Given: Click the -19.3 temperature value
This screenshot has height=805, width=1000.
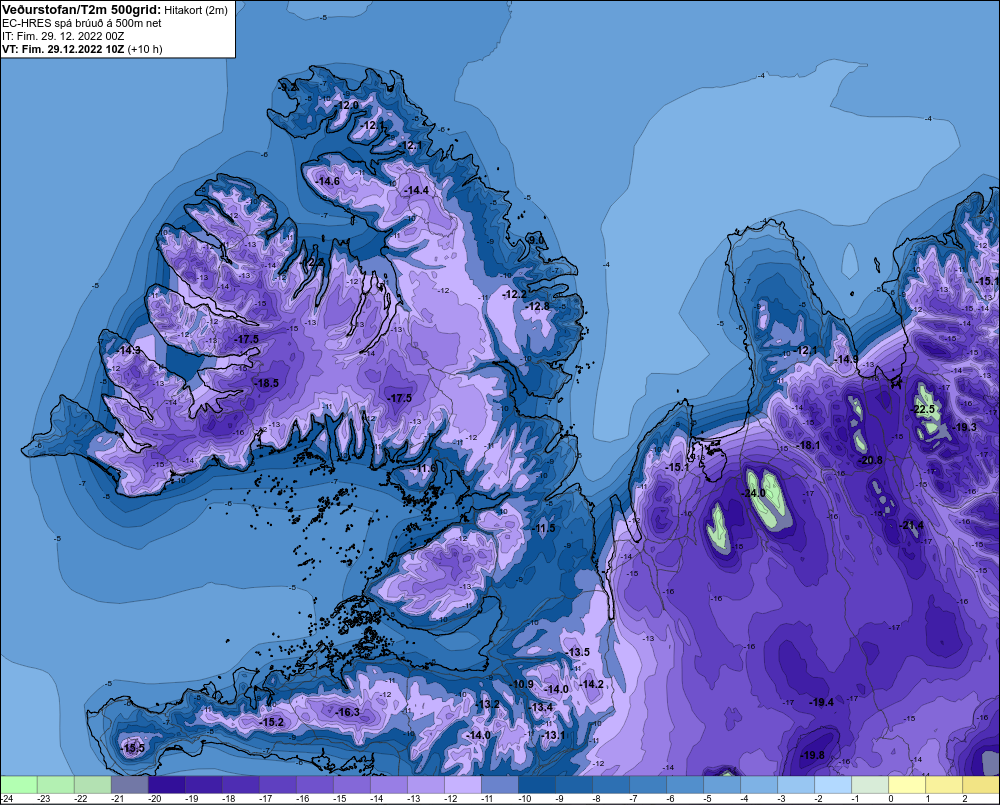Looking at the screenshot, I should click(964, 427).
